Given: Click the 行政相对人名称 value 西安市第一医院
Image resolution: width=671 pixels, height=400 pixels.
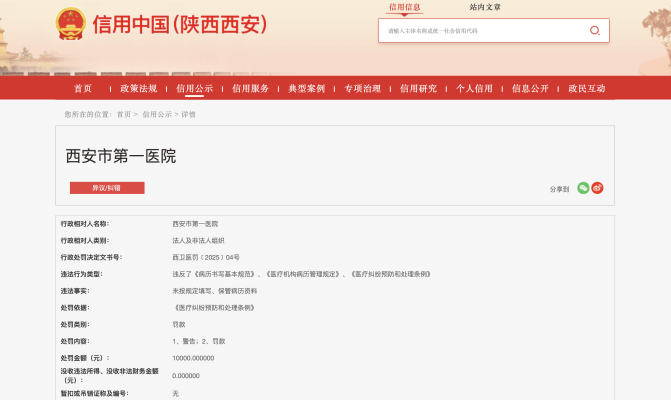Looking at the screenshot, I should pos(195,224).
